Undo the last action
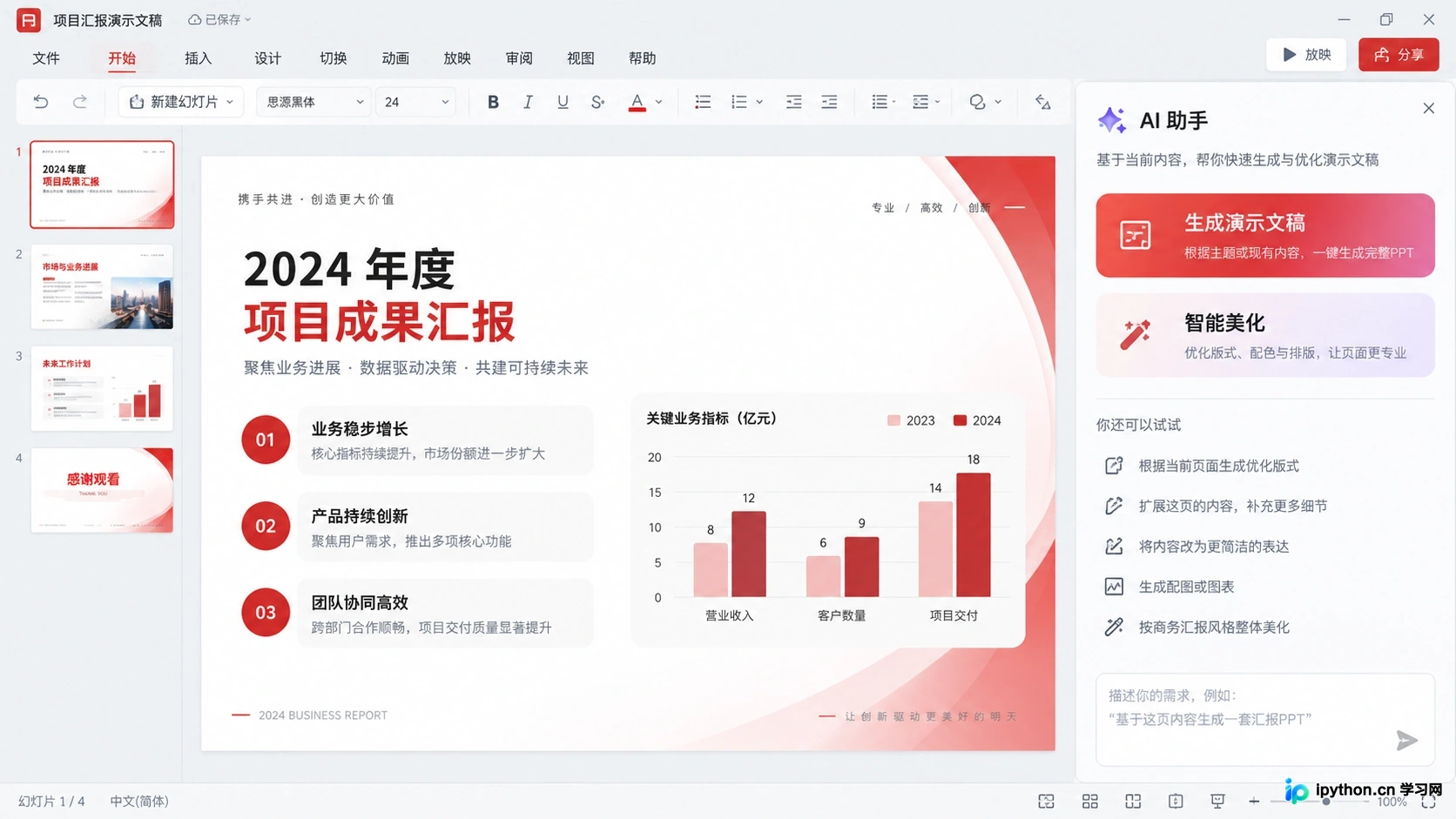 coord(41,102)
